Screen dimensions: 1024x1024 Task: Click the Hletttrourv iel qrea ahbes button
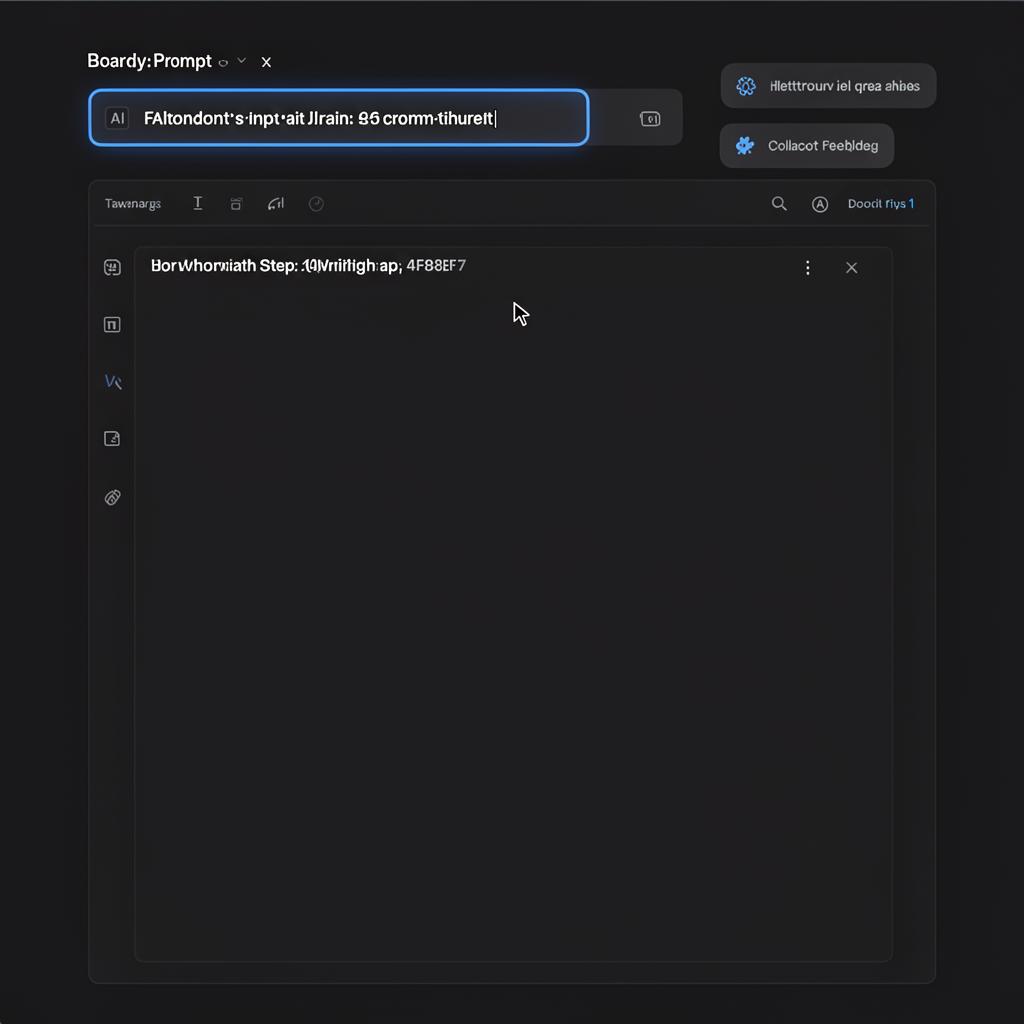point(828,86)
